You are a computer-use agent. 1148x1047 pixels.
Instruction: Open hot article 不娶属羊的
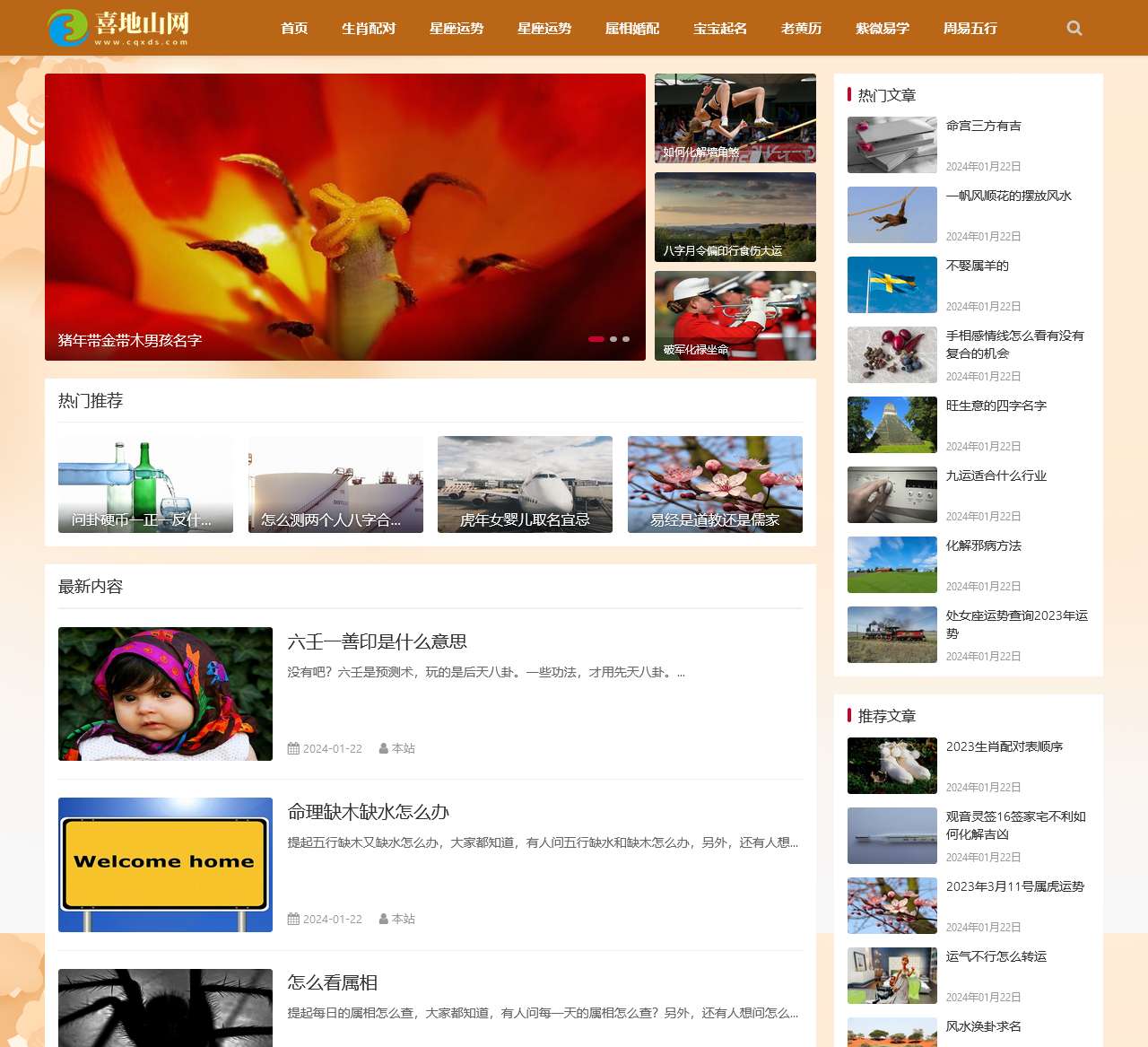(978, 266)
